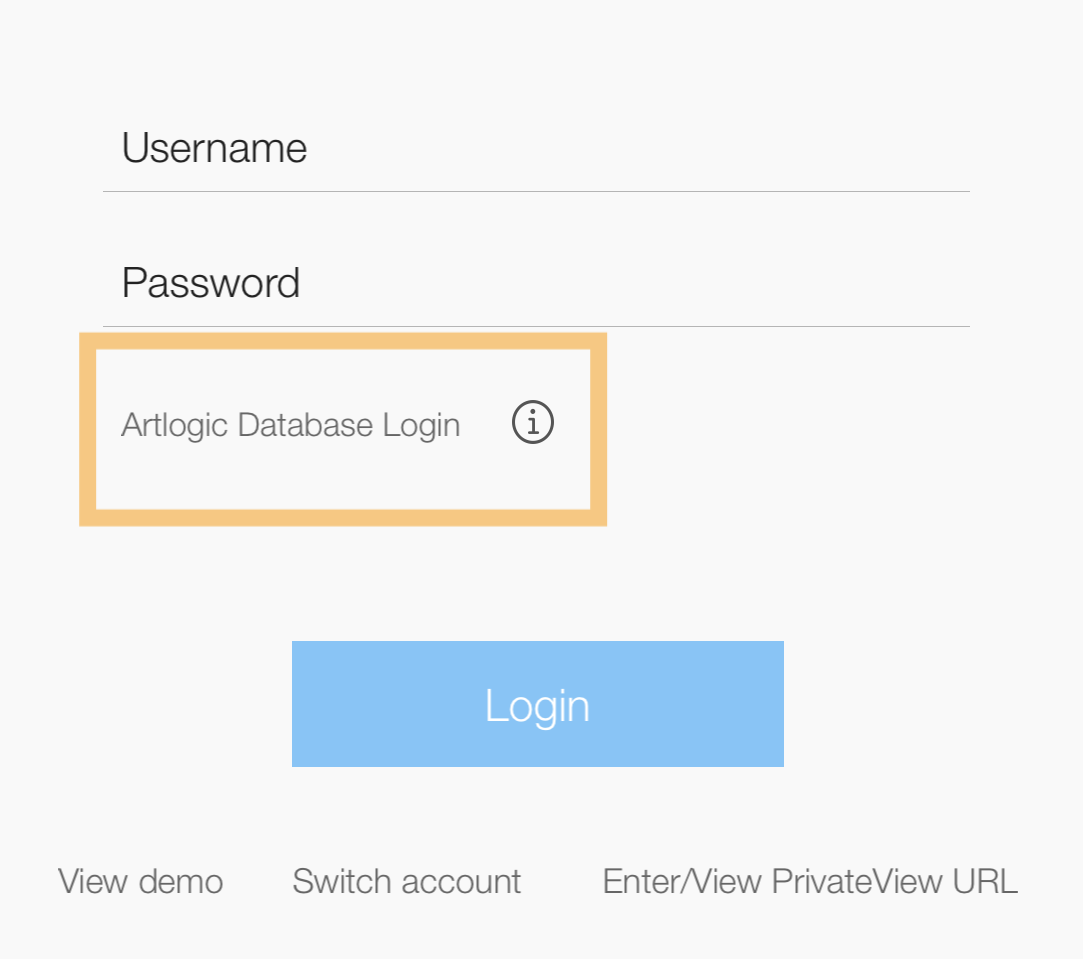1083x959 pixels.
Task: Focus the Username input field
Action: pyautogui.click(x=536, y=149)
